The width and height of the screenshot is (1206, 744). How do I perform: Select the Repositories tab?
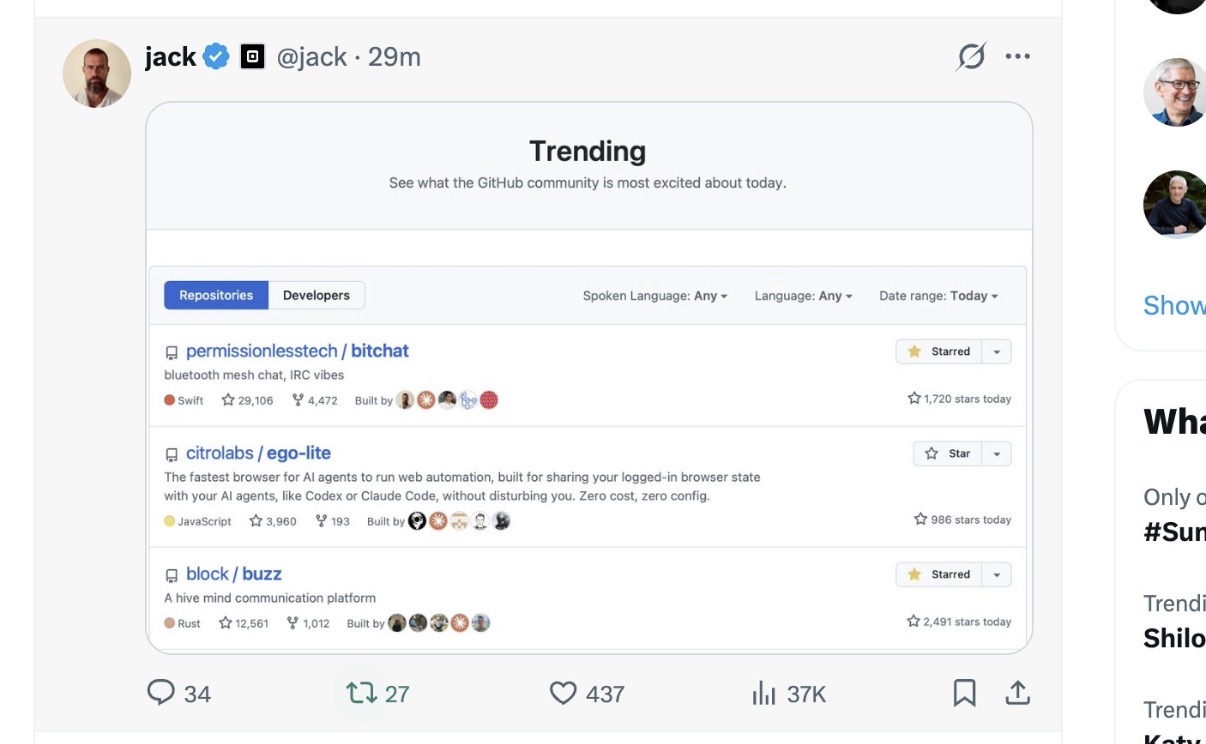pyautogui.click(x=216, y=295)
